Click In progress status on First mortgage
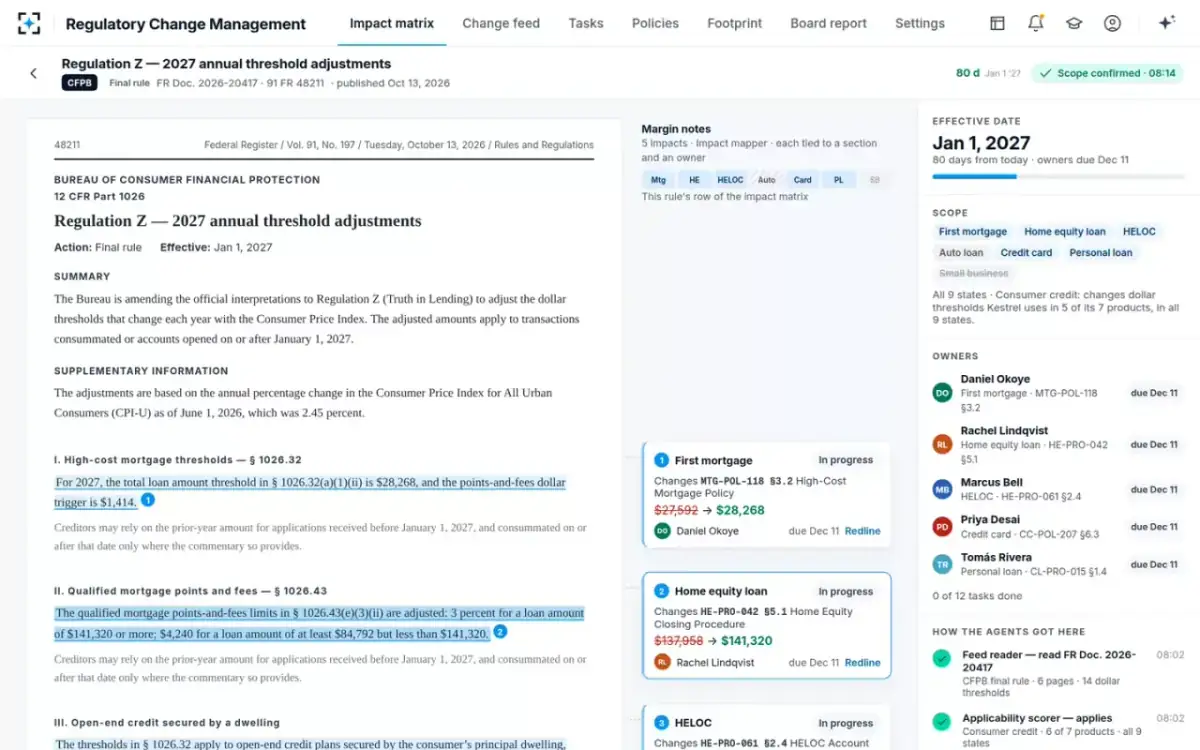This screenshot has width=1200, height=750. [846, 460]
